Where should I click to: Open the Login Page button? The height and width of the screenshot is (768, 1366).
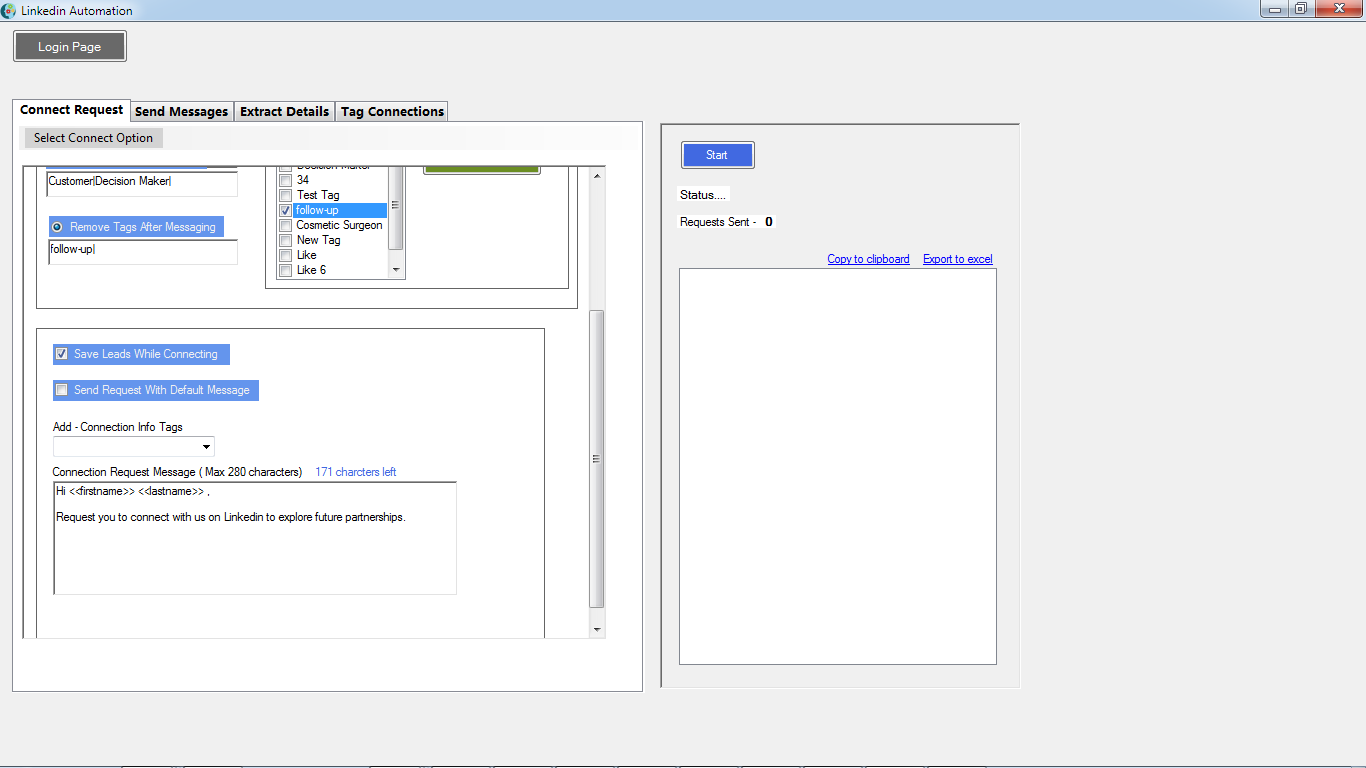coord(70,47)
